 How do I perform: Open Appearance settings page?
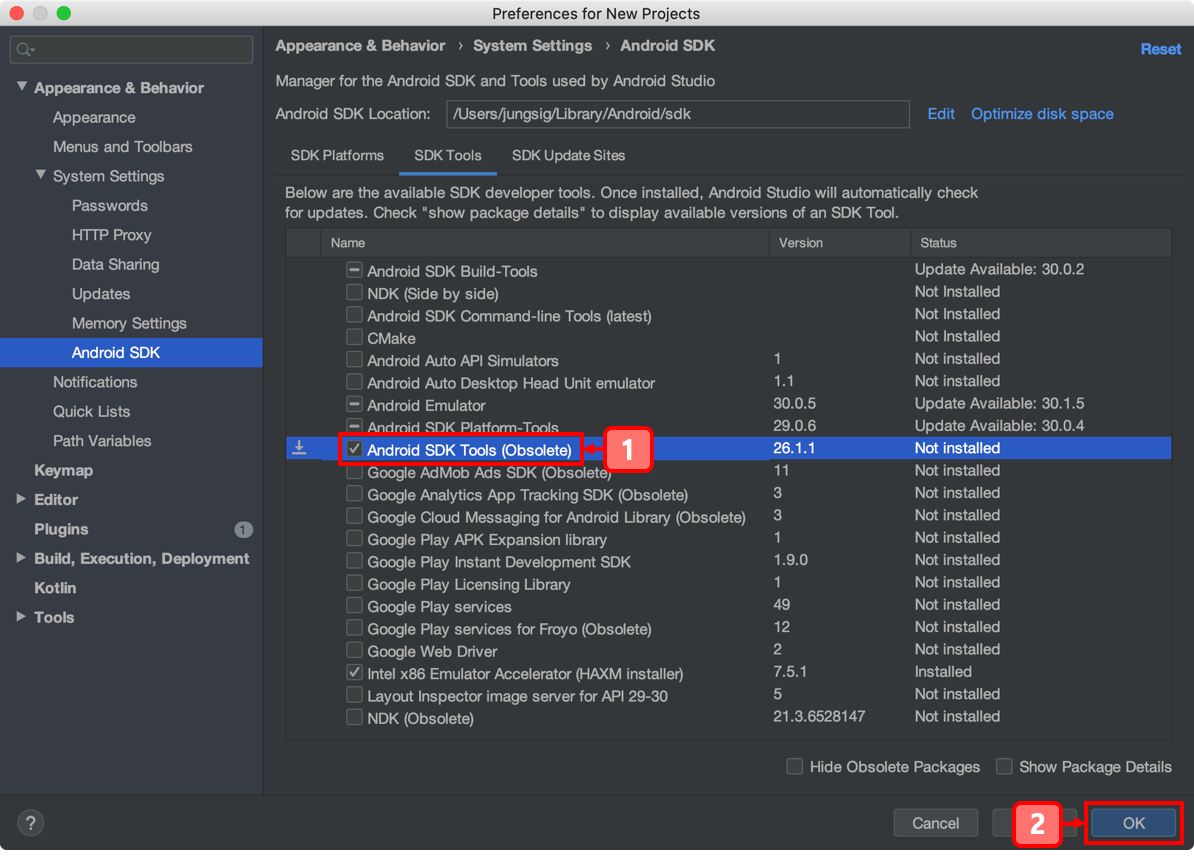(94, 117)
